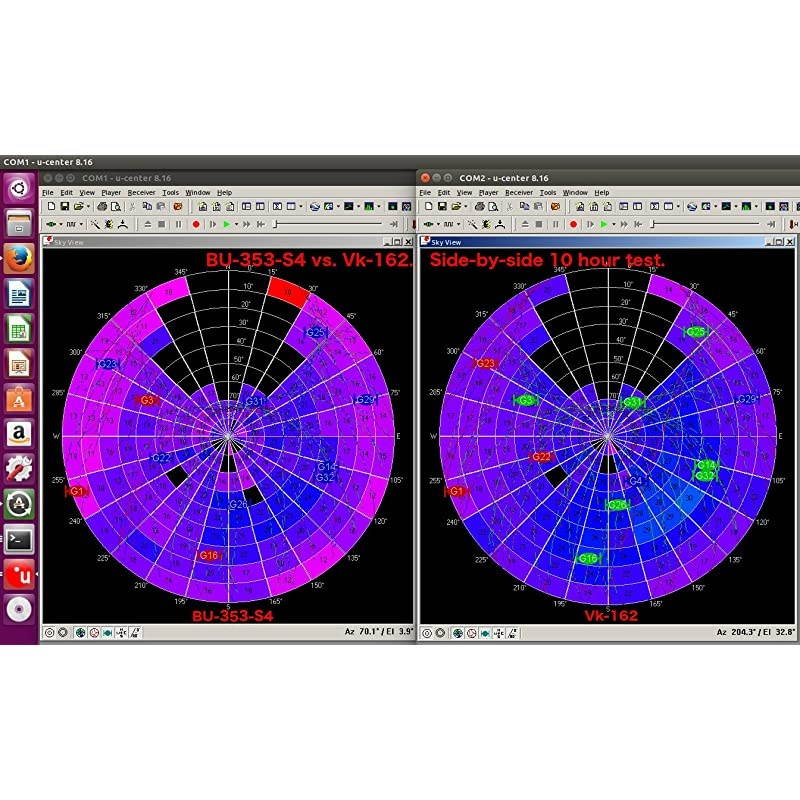This screenshot has width=800, height=800.
Task: Expand the Open folder dropdown arrow in COM1
Action: [x=88, y=206]
